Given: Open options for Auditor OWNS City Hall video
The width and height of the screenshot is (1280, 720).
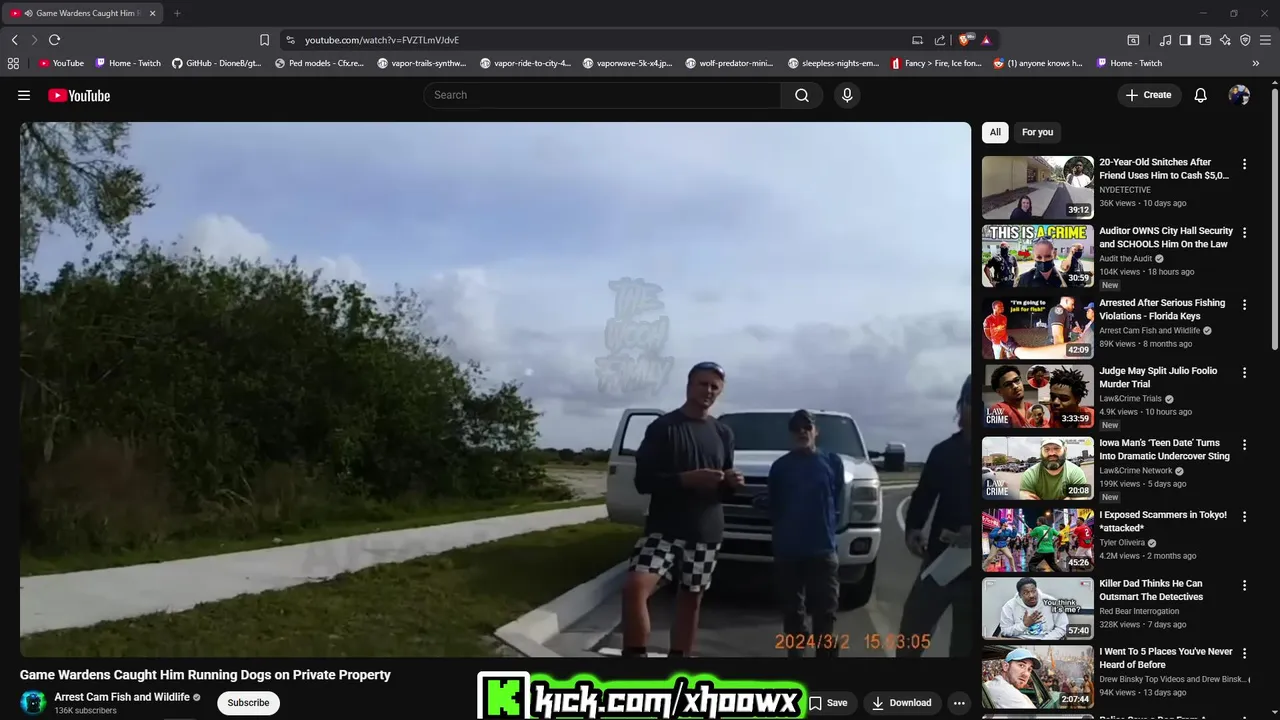Looking at the screenshot, I should click(1245, 233).
